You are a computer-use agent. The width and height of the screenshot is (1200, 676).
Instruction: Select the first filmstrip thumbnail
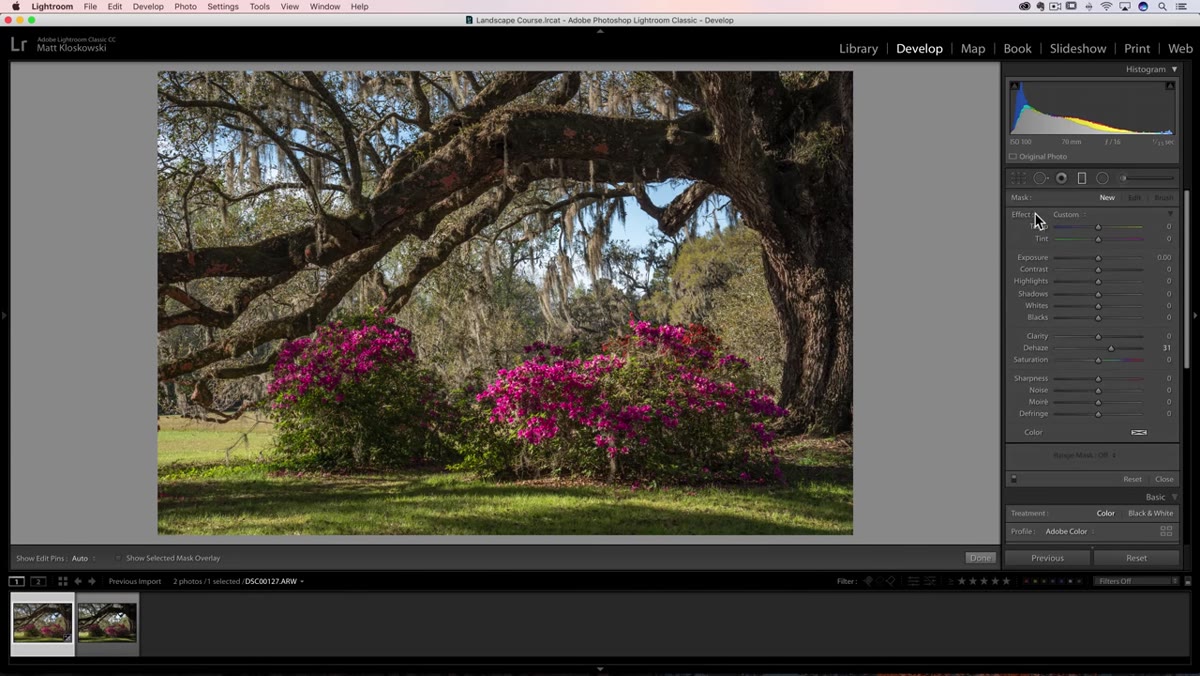pyautogui.click(x=42, y=623)
